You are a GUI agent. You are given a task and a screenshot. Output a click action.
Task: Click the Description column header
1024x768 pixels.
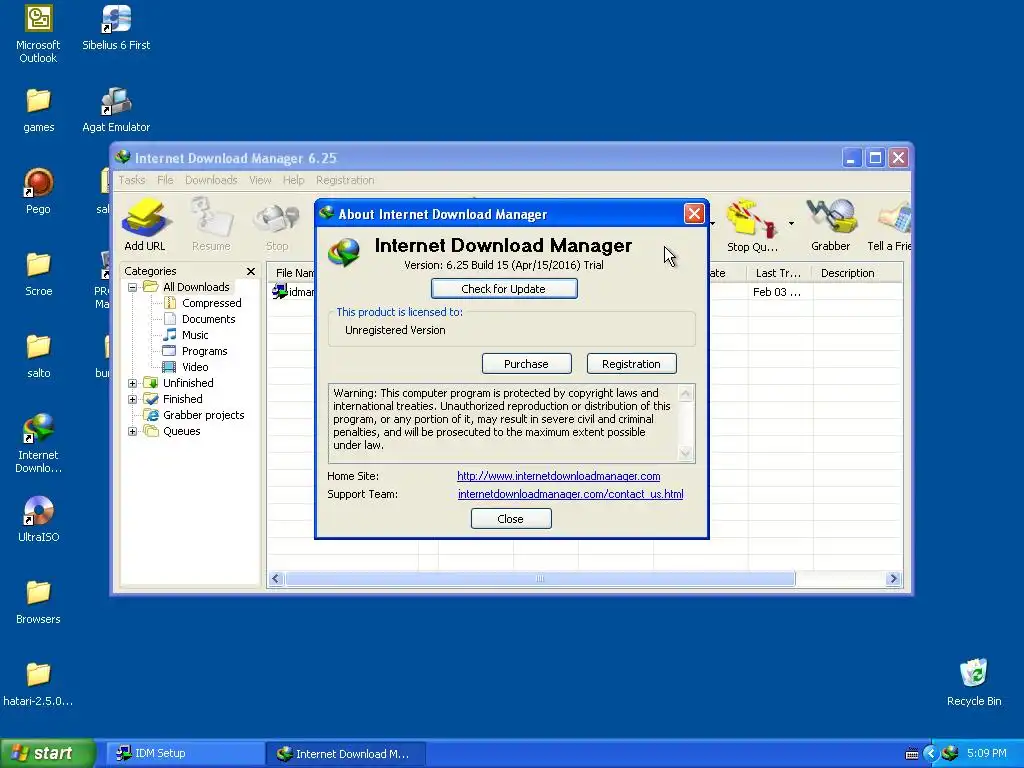point(857,273)
